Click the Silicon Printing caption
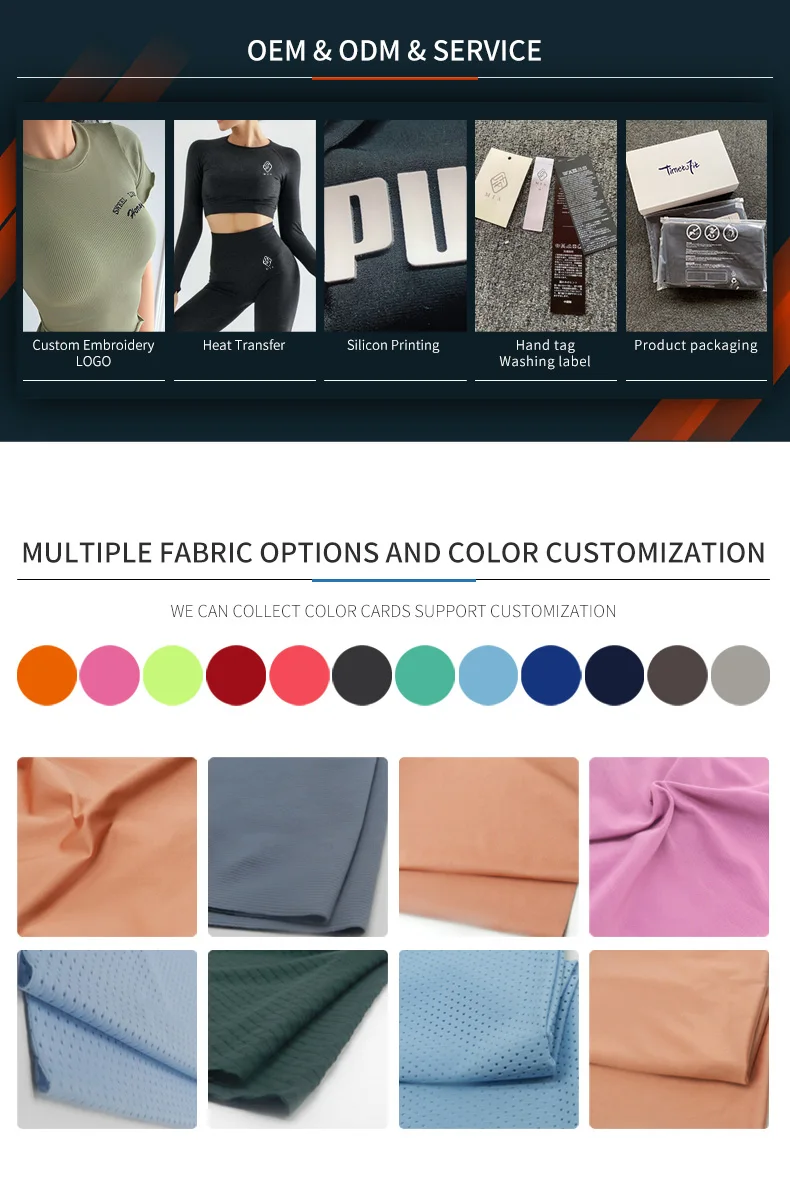The height and width of the screenshot is (1203, 790). click(x=393, y=345)
